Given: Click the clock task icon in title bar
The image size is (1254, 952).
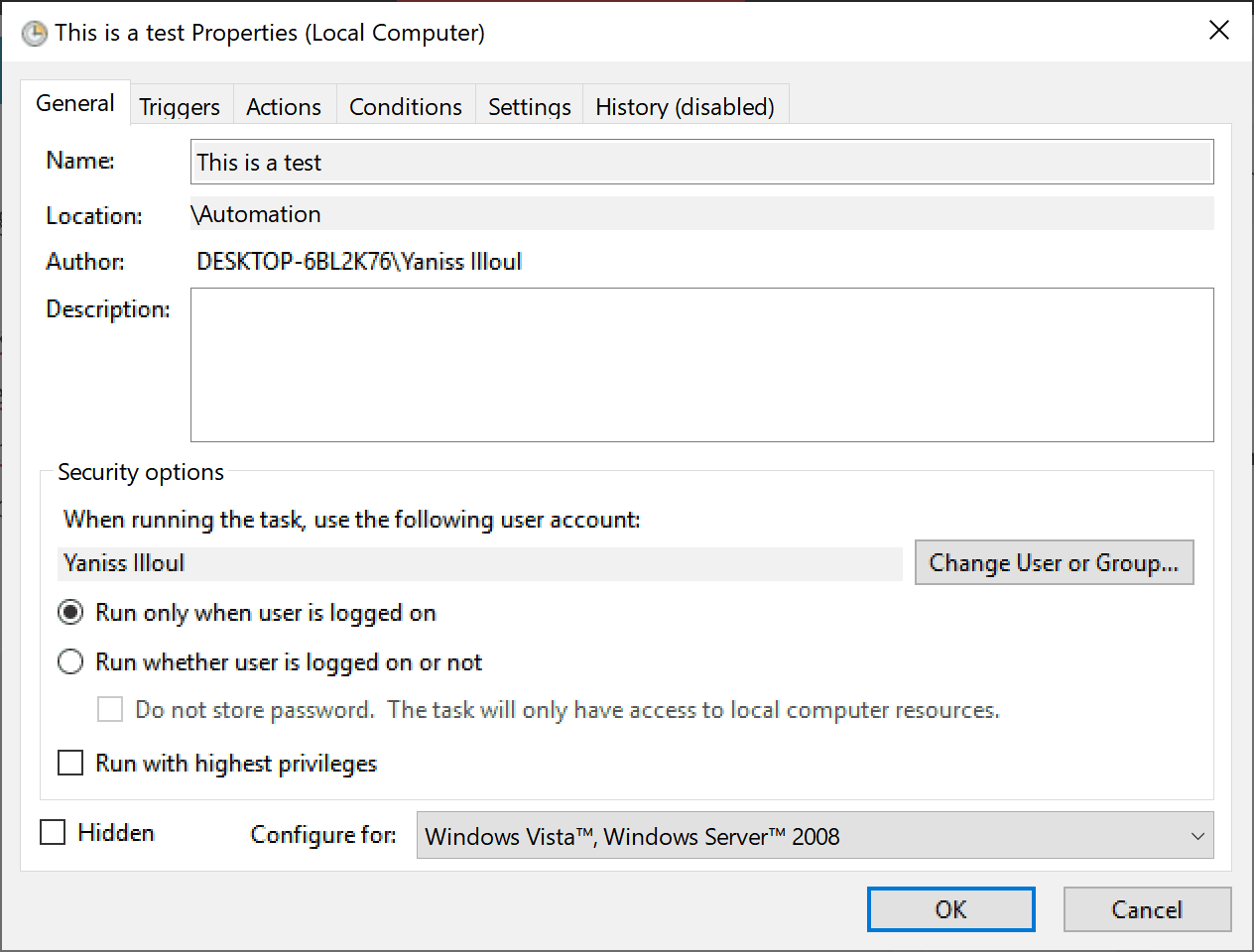Looking at the screenshot, I should click(x=34, y=34).
